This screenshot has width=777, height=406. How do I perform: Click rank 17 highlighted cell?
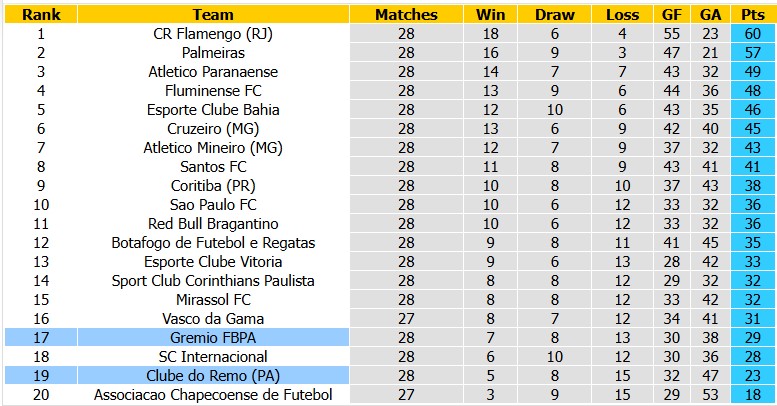click(x=41, y=338)
